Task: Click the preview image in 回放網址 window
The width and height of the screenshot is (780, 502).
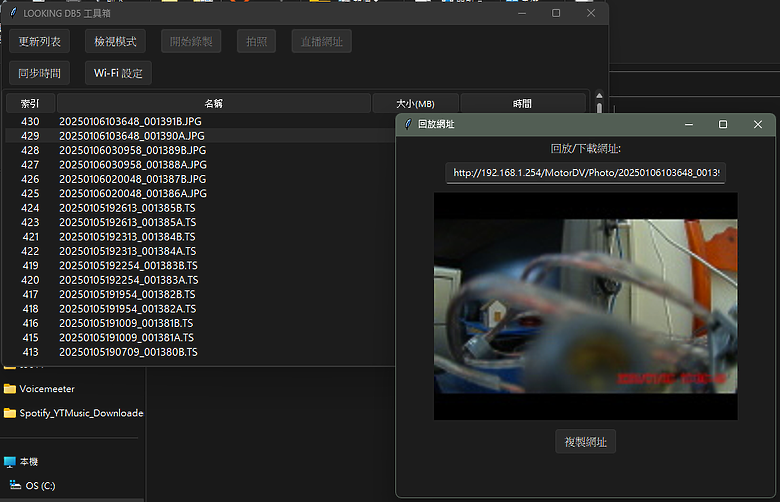Action: [585, 306]
